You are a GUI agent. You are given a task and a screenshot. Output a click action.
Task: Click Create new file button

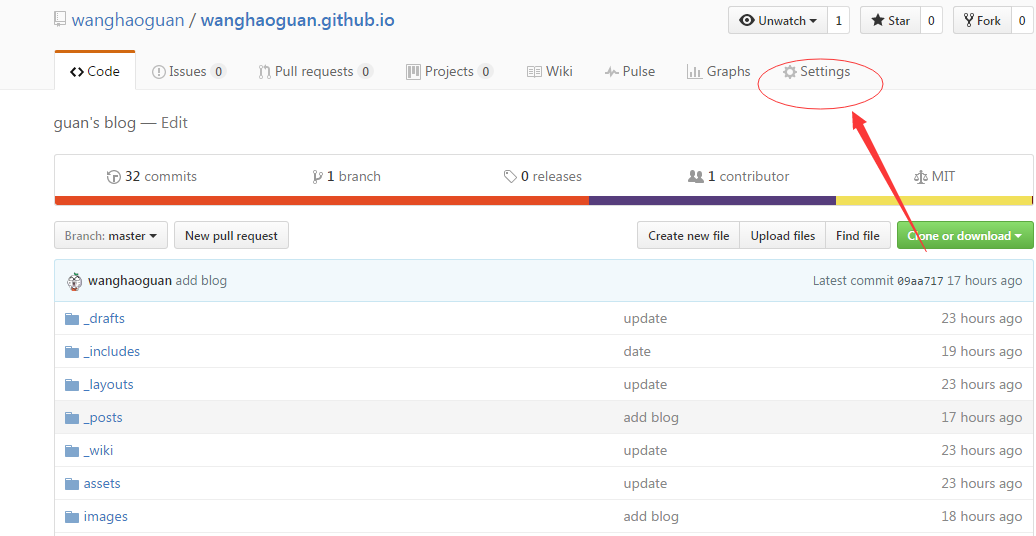(x=688, y=235)
